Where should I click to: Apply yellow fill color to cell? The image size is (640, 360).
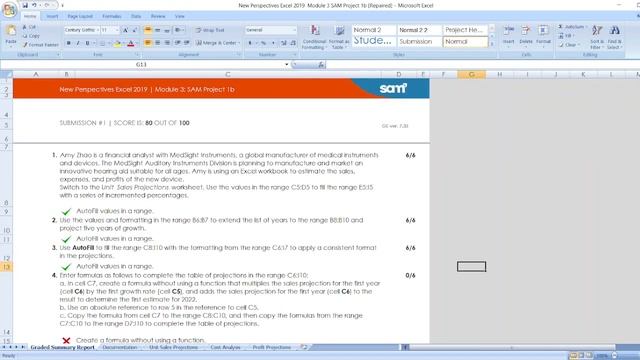[x=117, y=43]
